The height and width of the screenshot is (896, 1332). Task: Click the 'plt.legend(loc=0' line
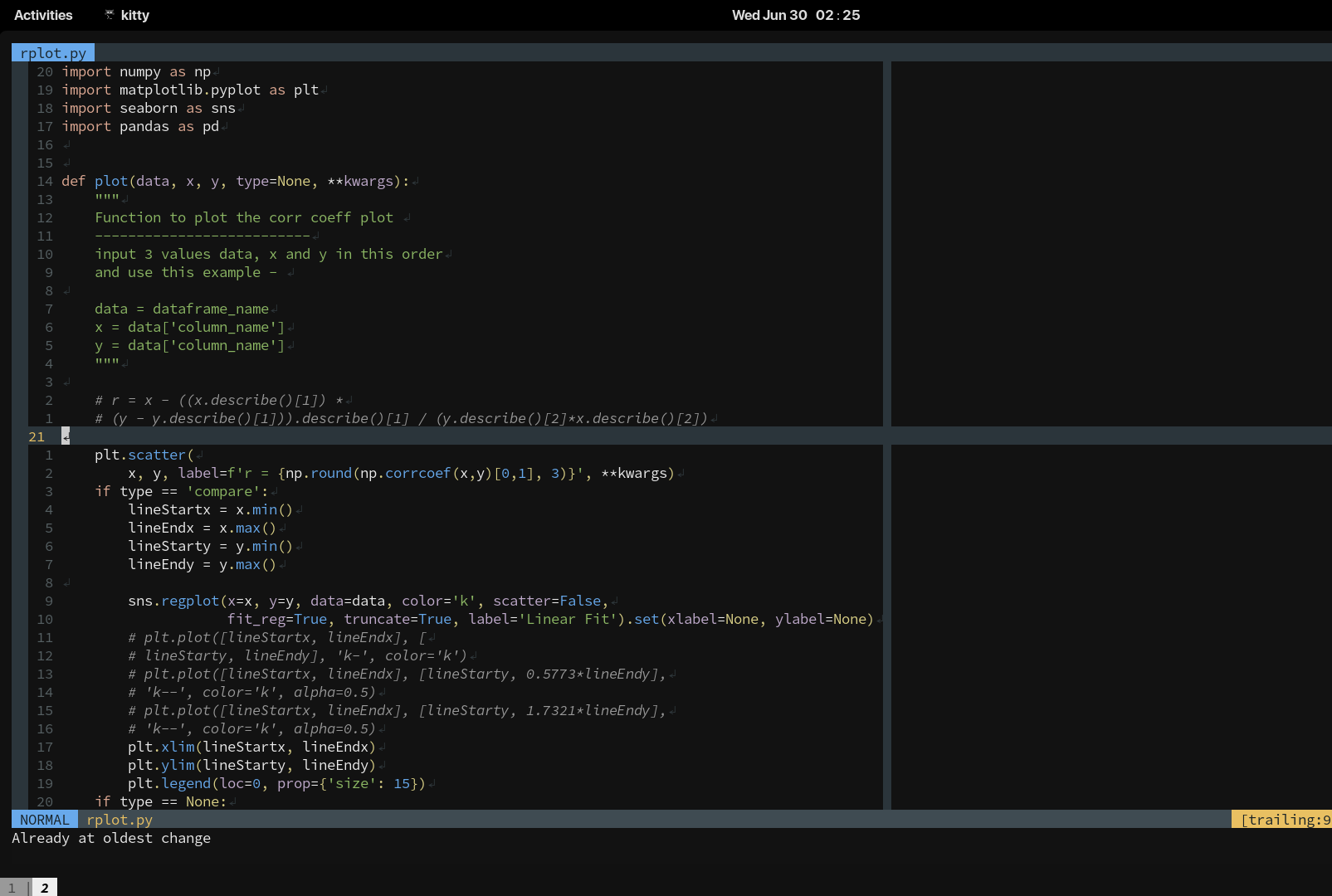(277, 783)
